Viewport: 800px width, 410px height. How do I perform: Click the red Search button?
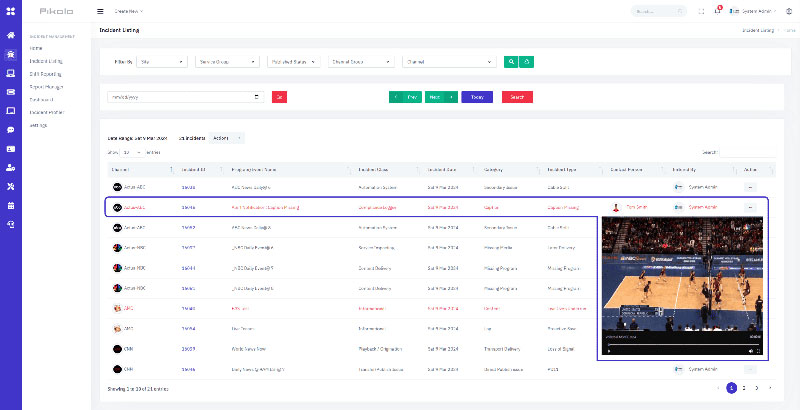517,97
